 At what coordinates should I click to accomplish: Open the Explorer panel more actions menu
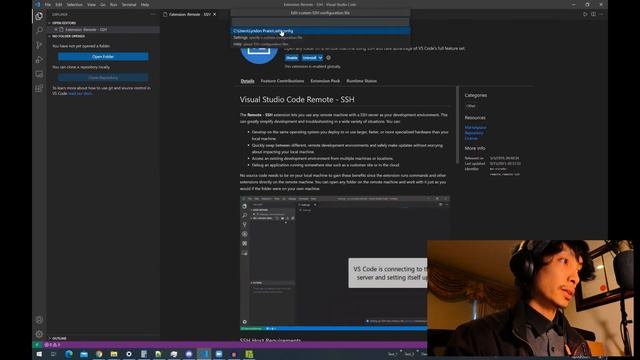coord(153,14)
